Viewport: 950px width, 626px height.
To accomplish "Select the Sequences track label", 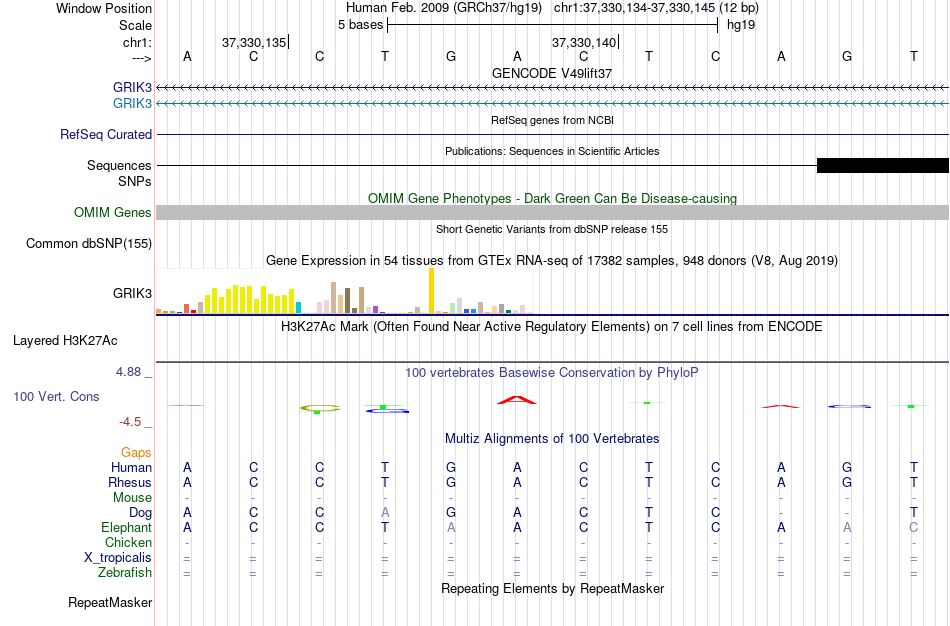I will [119, 165].
